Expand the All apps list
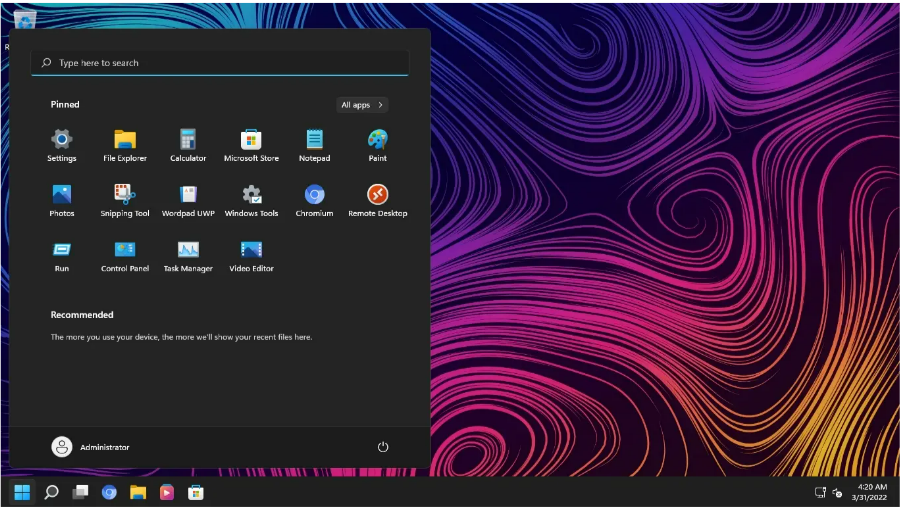901x507 pixels. point(362,105)
